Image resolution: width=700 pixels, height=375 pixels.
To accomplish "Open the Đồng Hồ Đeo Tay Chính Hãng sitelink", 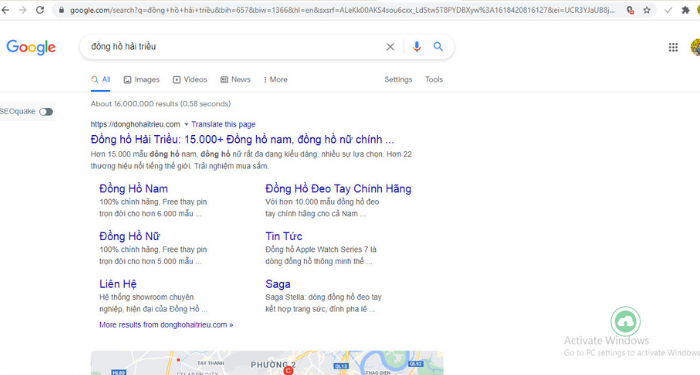I will (x=338, y=189).
